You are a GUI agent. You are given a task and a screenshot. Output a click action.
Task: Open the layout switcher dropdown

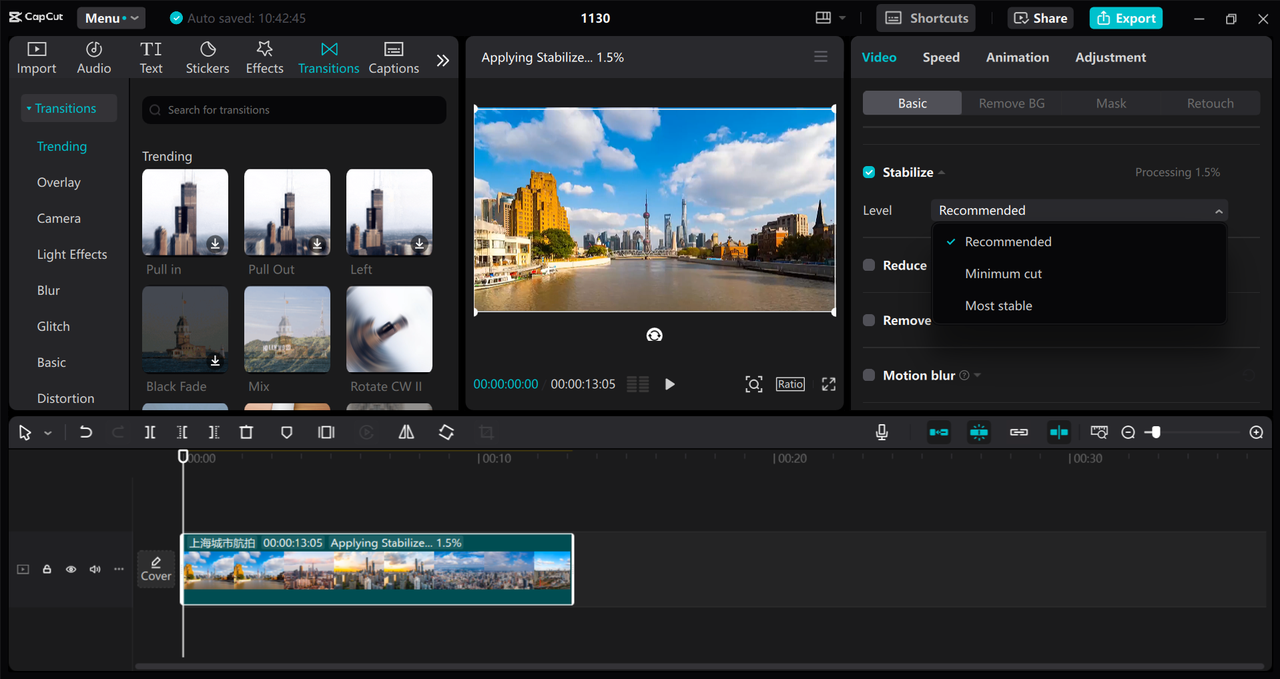pos(830,18)
